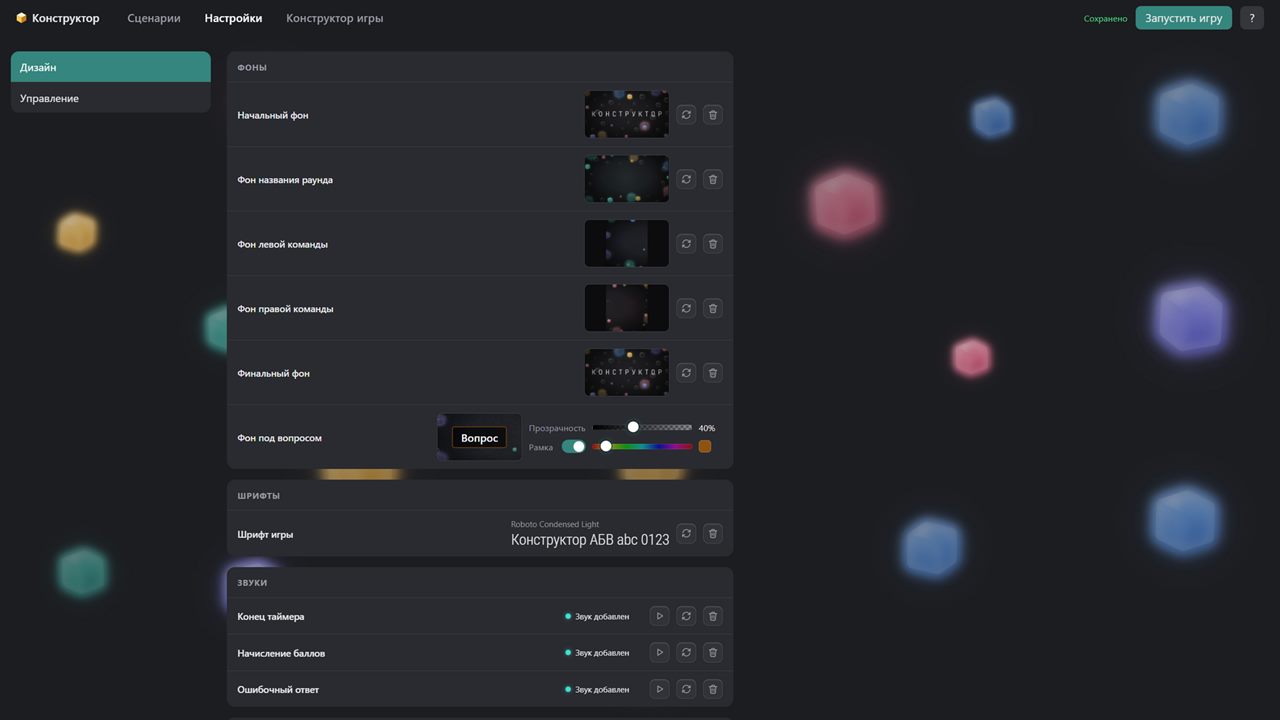Delete the Фон названия раунда background
The image size is (1280, 720).
pyautogui.click(x=712, y=179)
